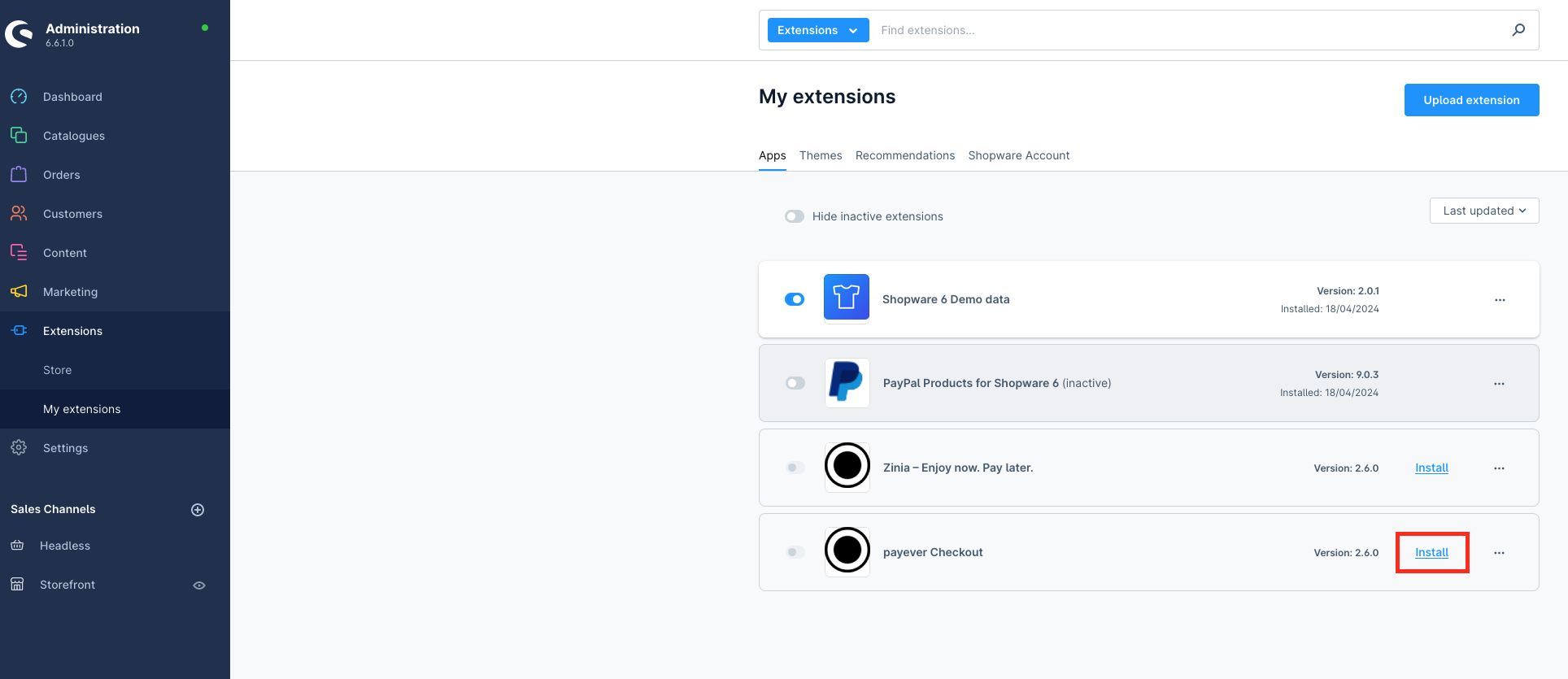Click the green online status dot
This screenshot has height=679, width=1568.
205,28
